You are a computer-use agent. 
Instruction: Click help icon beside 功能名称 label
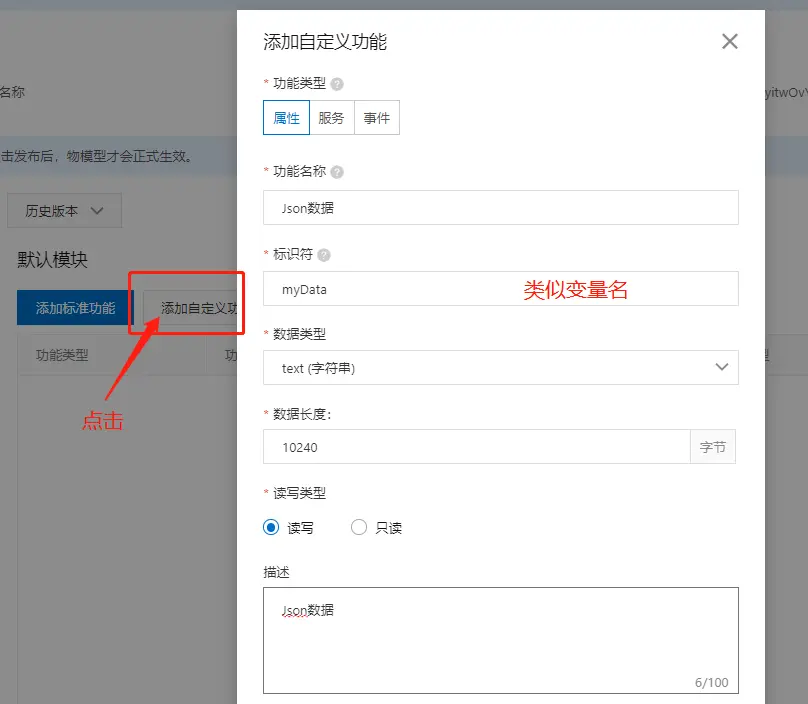[x=337, y=172]
